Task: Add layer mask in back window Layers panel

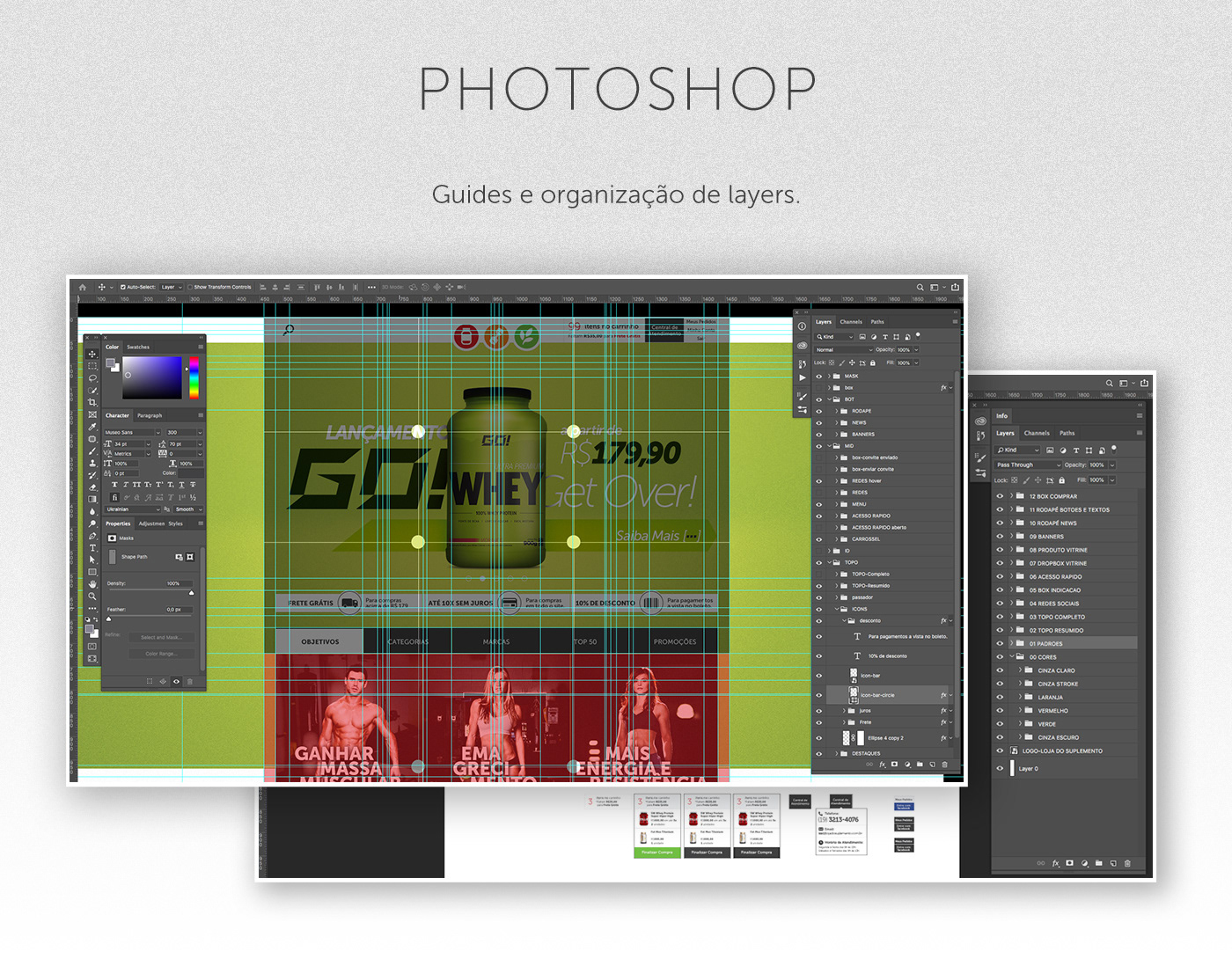Action: point(1070,863)
